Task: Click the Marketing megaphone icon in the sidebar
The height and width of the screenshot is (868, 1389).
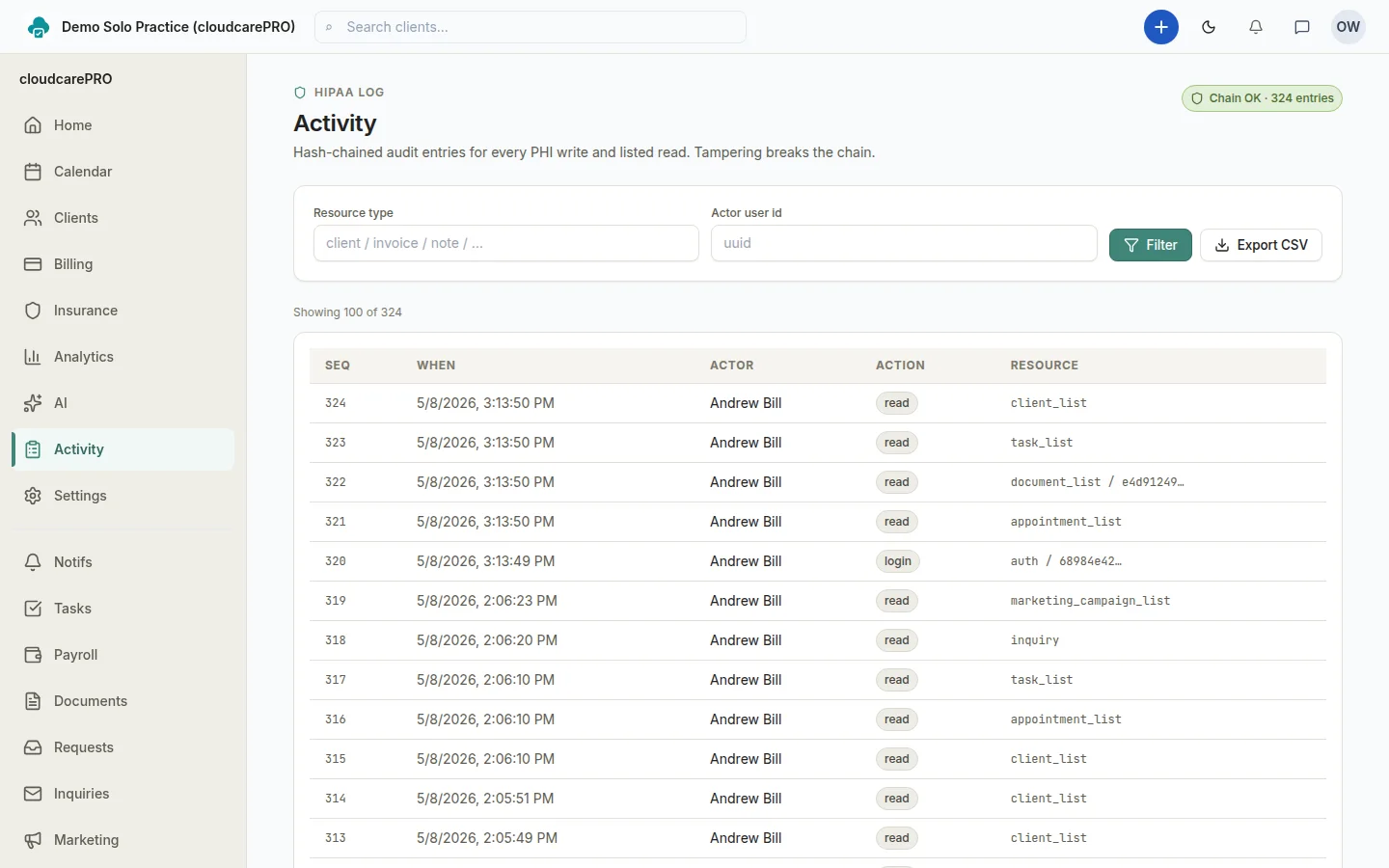Action: (33, 840)
